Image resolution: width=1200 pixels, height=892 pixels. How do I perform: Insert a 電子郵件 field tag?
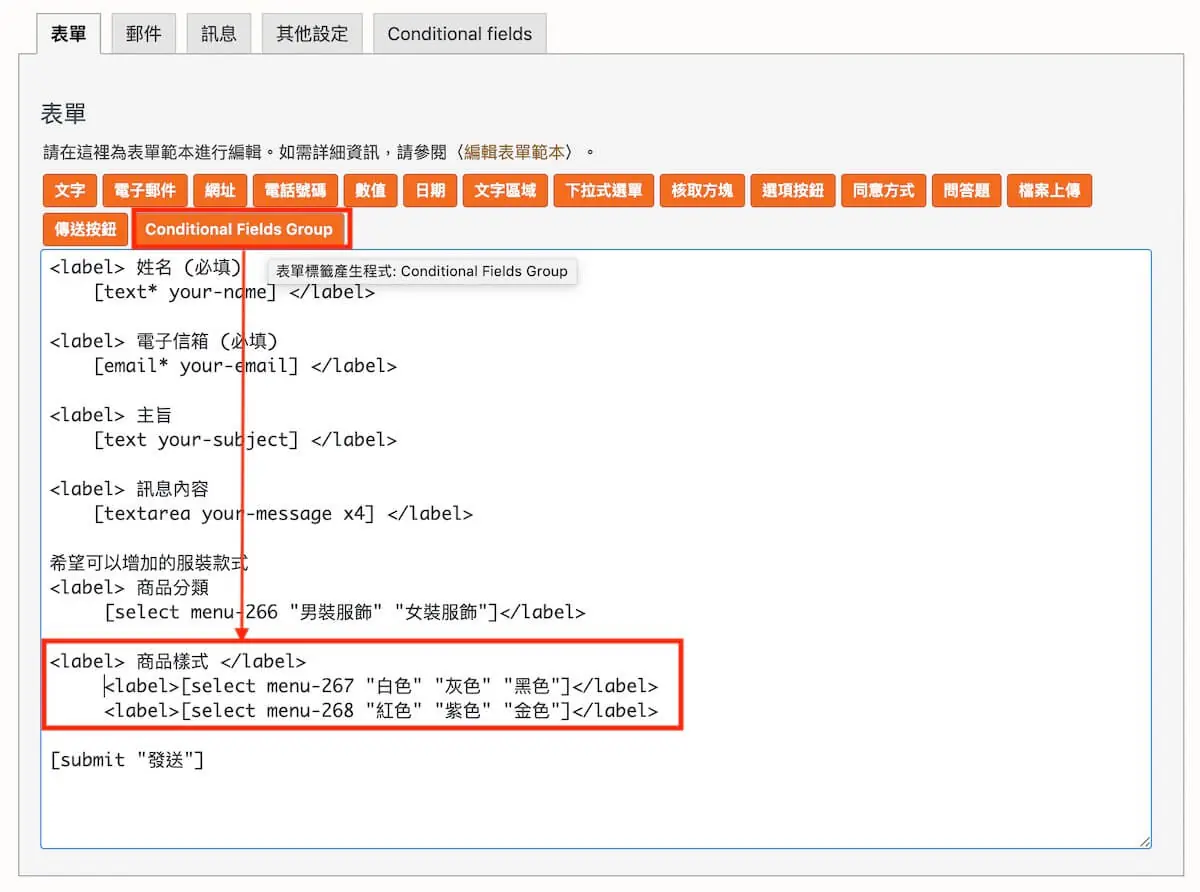[145, 190]
